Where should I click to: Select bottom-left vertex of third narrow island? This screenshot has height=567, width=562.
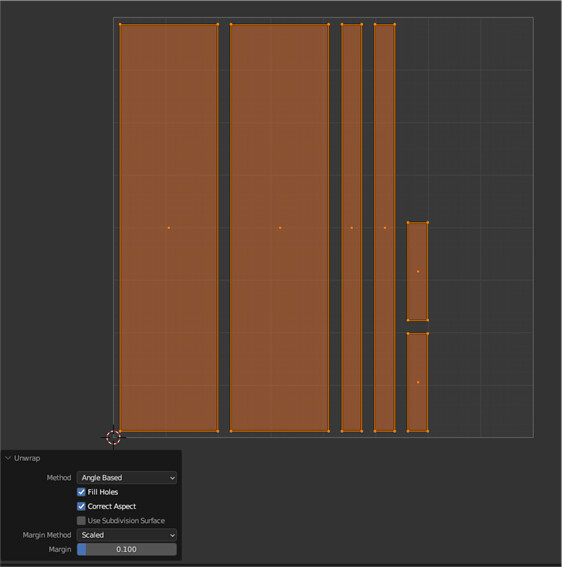click(x=342, y=431)
